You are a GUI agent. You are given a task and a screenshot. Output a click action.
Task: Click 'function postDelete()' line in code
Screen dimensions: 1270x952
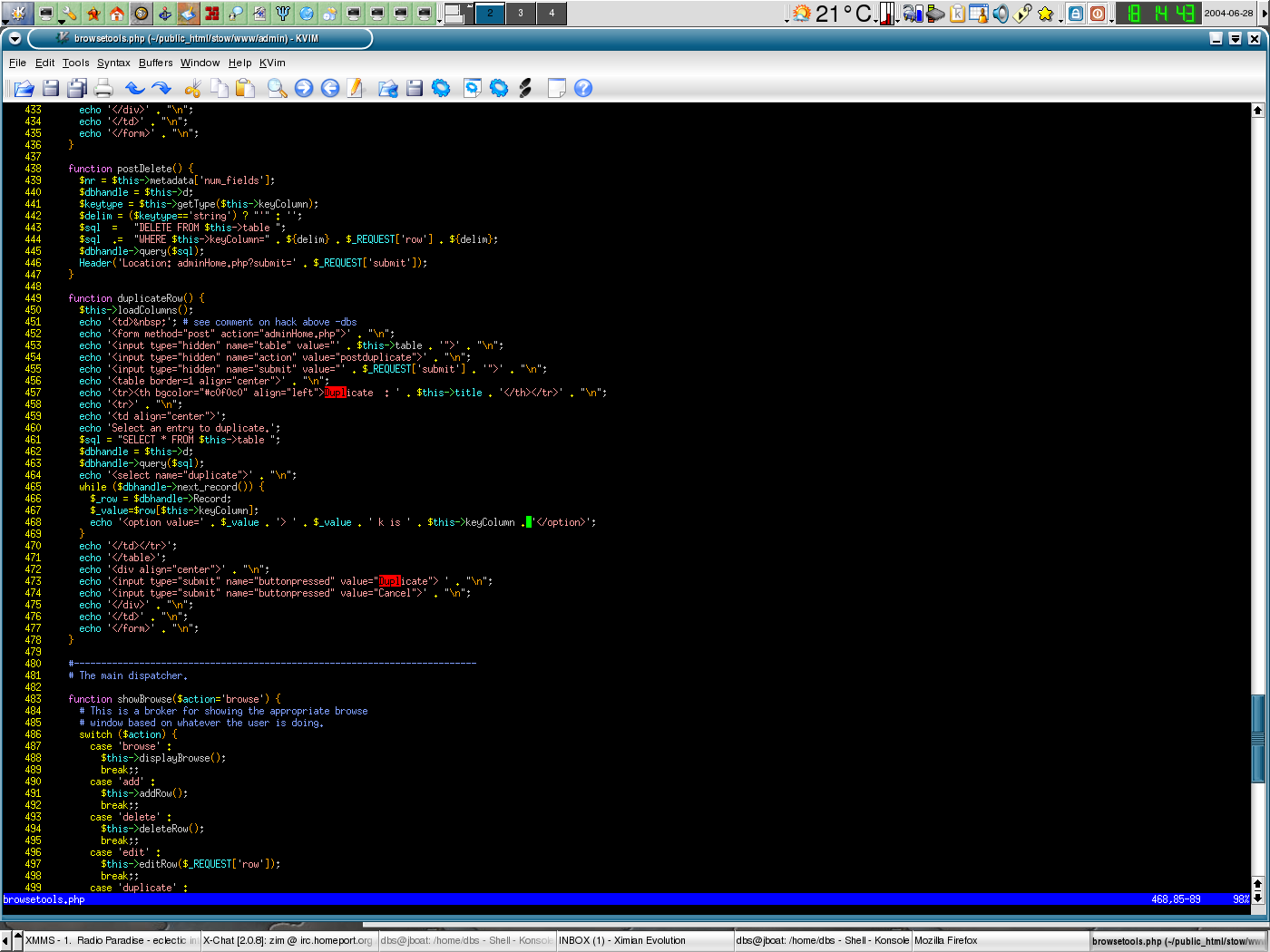click(131, 169)
